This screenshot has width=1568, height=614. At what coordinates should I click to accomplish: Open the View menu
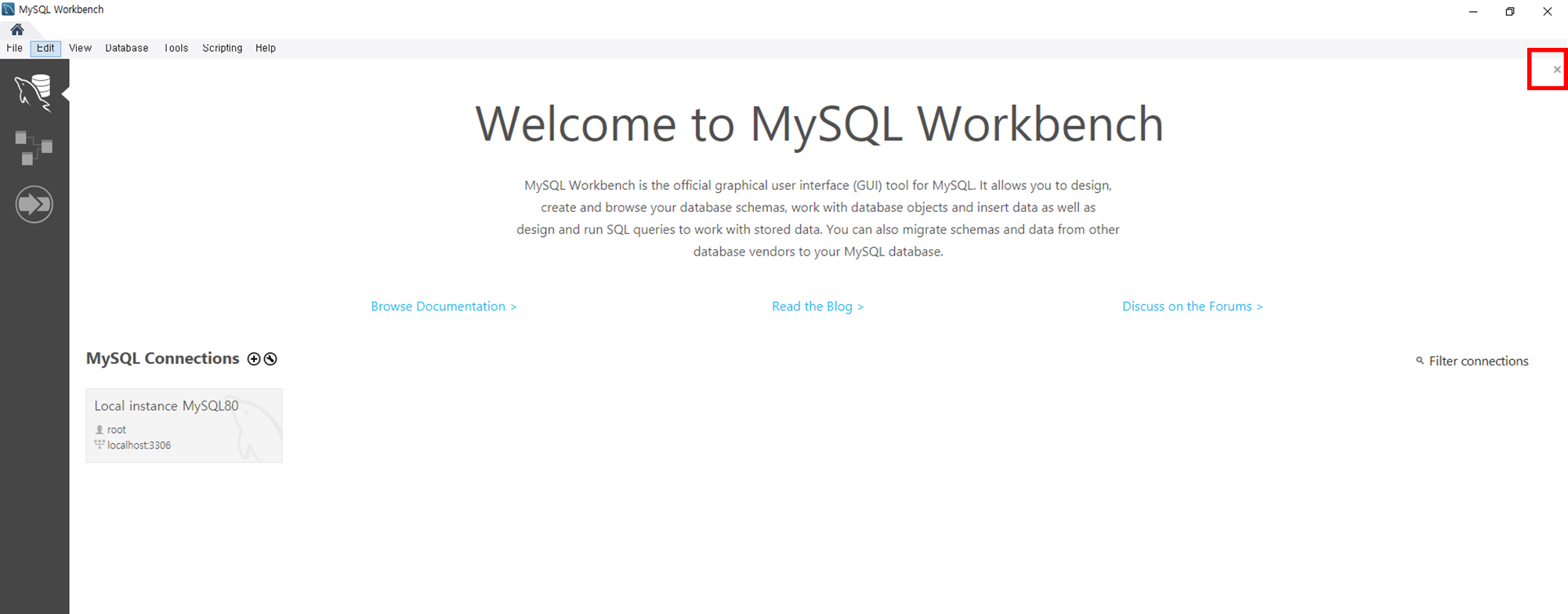point(80,48)
